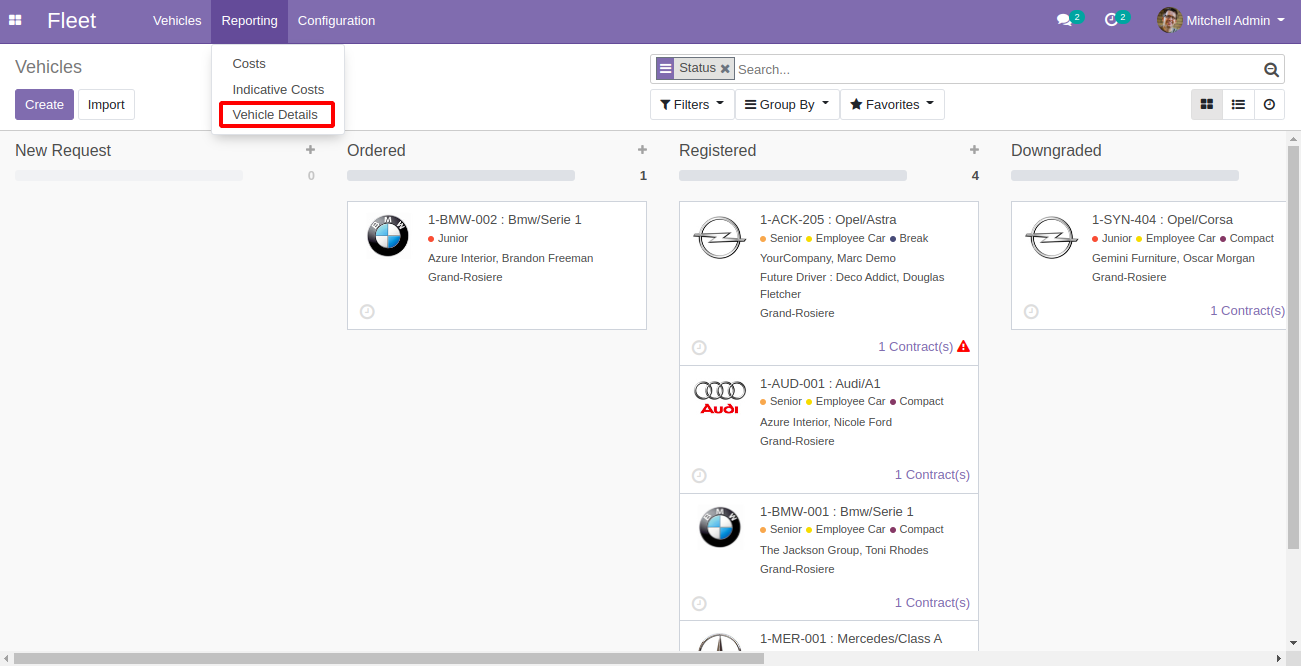Click the Opel logo on 1-ACK-205 card

(x=719, y=238)
